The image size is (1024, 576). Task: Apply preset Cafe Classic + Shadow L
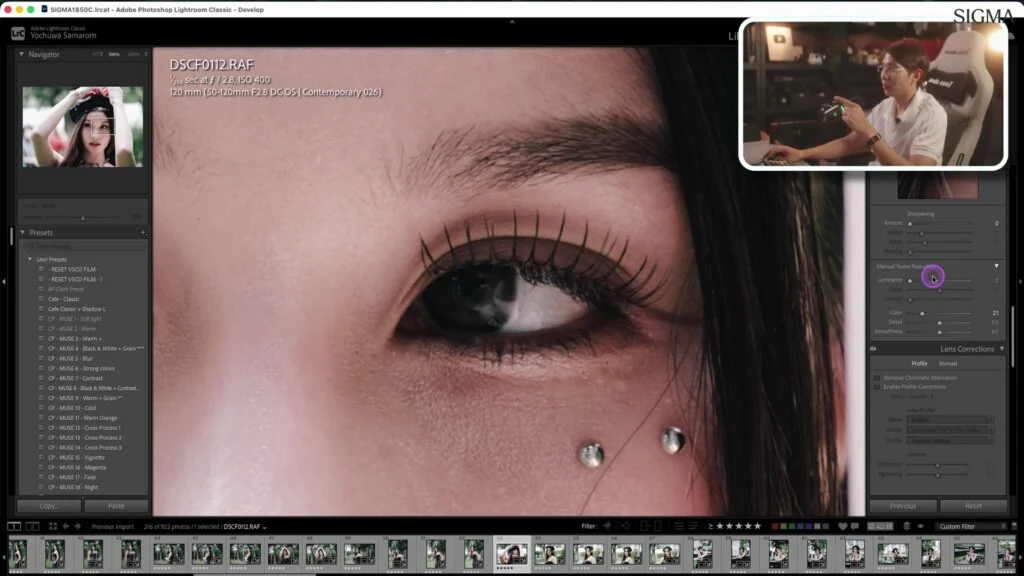pos(76,309)
